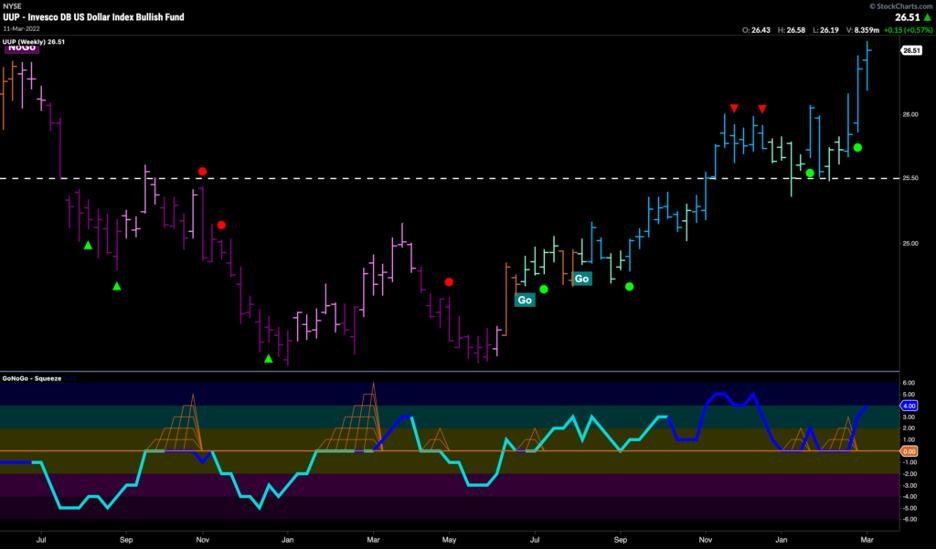Click the 2.00 oscillator axis label
The width and height of the screenshot is (936, 550).
coord(910,428)
